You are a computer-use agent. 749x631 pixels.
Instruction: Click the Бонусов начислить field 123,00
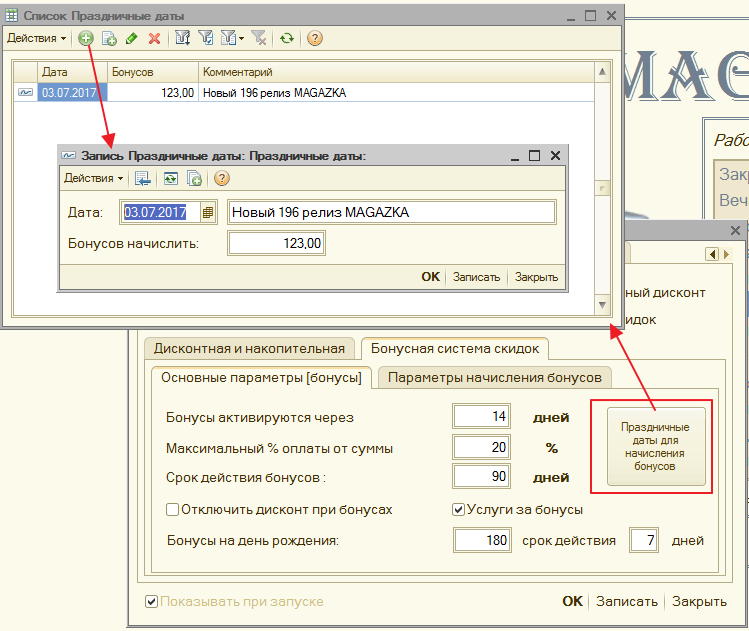[x=276, y=244]
